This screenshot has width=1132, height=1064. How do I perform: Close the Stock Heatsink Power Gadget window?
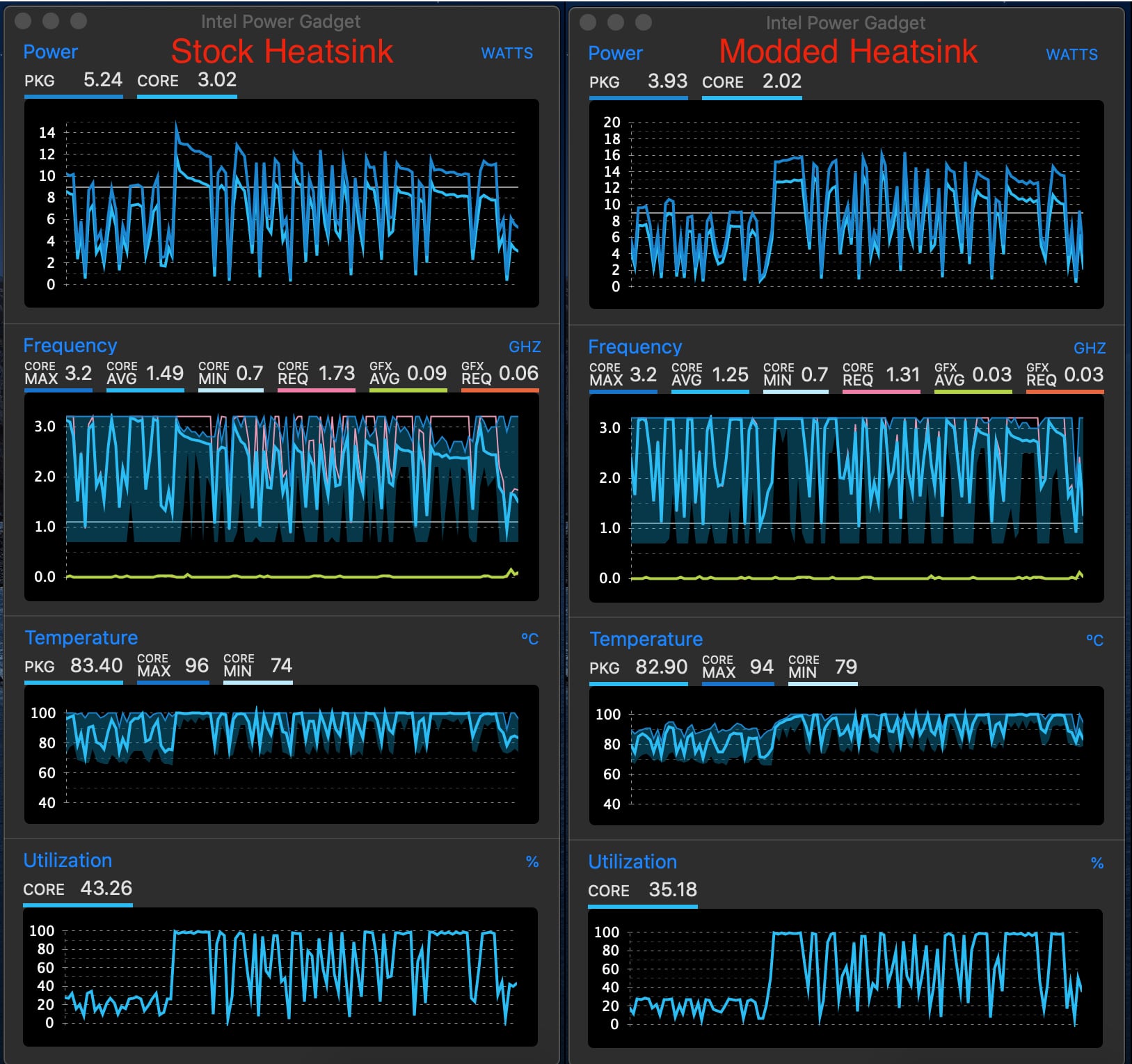coord(23,21)
